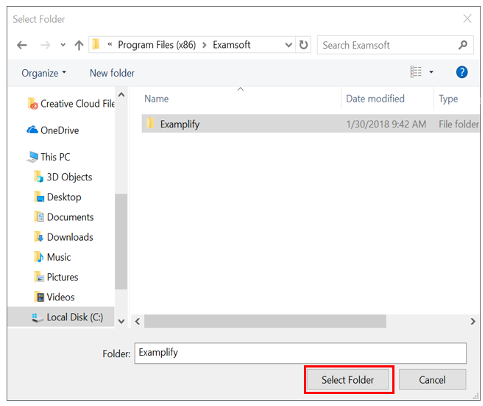Viewport: 483px width, 406px height.
Task: Click the Folder name text field
Action: (x=300, y=353)
